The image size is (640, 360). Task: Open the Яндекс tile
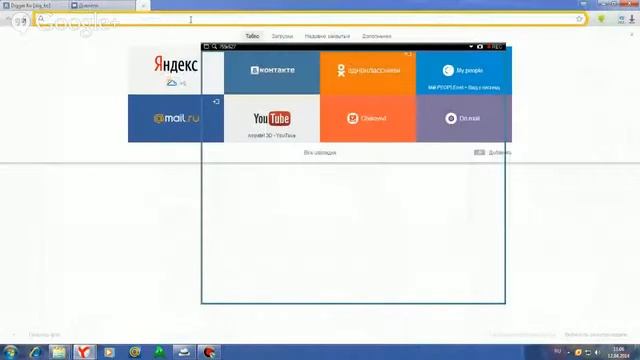pos(176,71)
